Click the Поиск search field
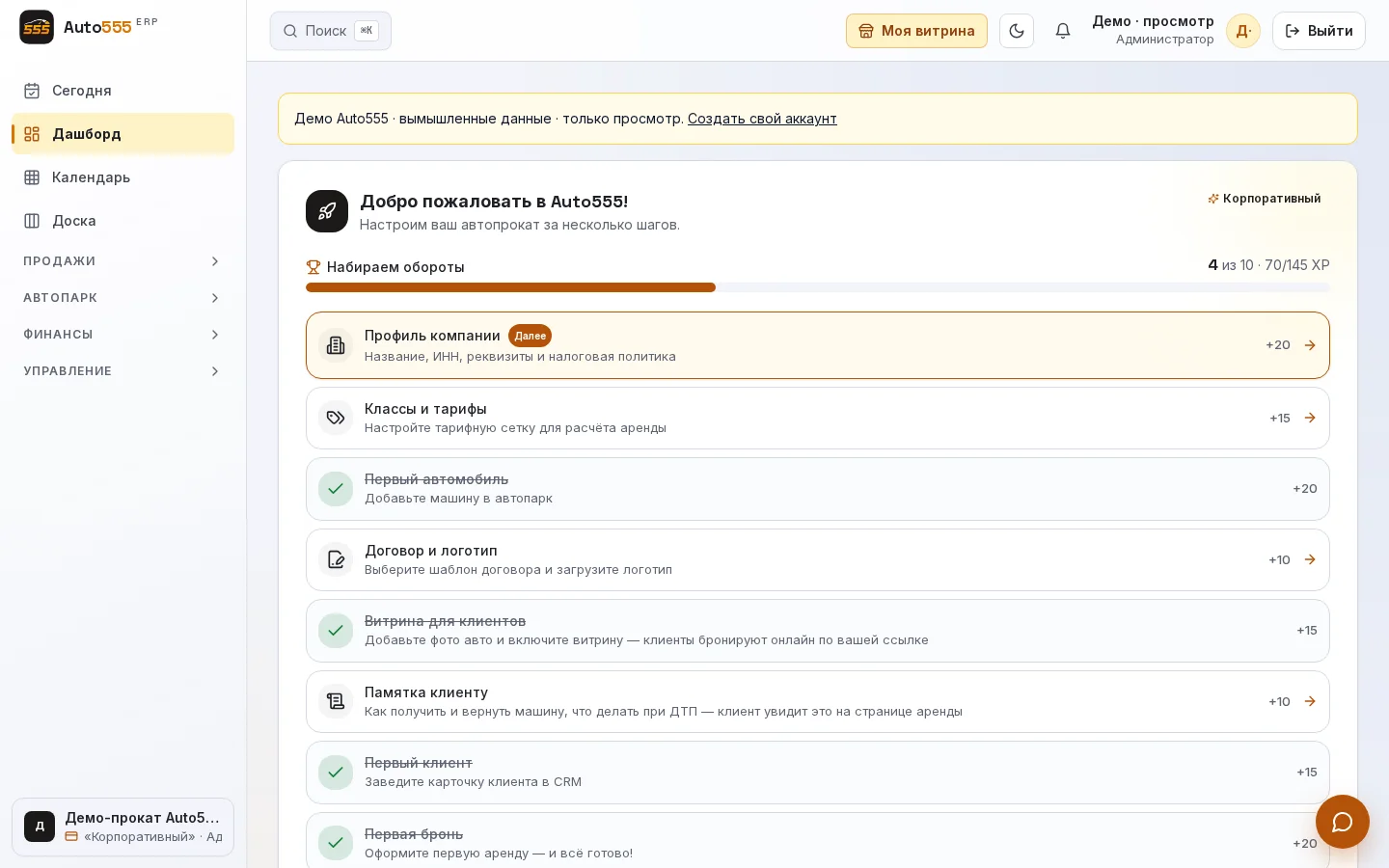 pos(331,31)
